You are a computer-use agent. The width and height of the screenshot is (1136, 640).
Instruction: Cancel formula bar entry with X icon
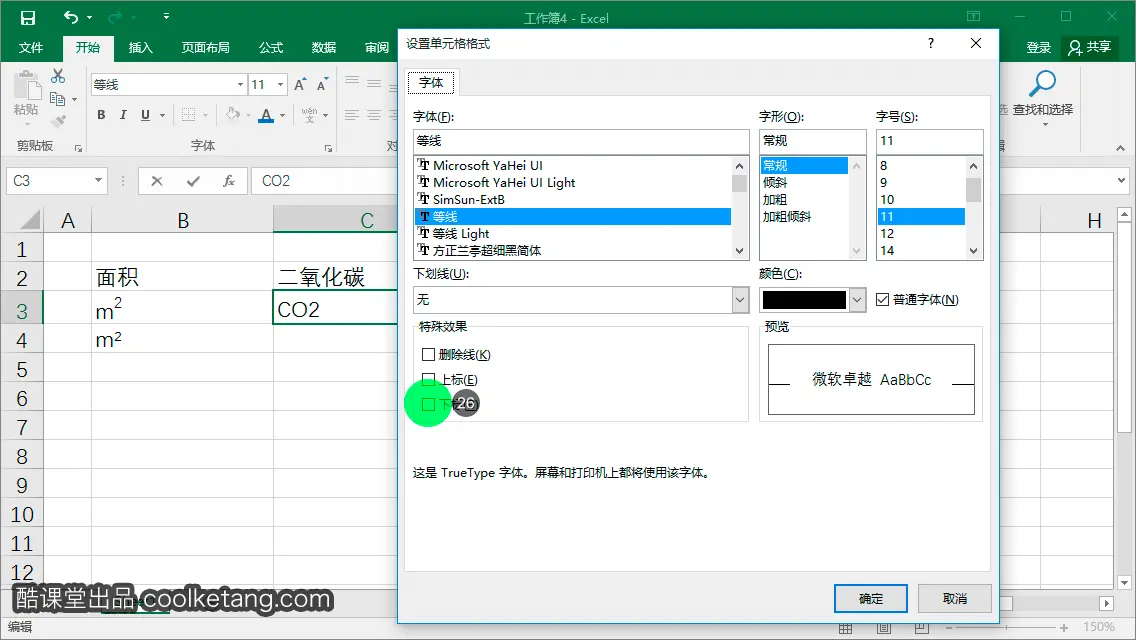point(156,181)
